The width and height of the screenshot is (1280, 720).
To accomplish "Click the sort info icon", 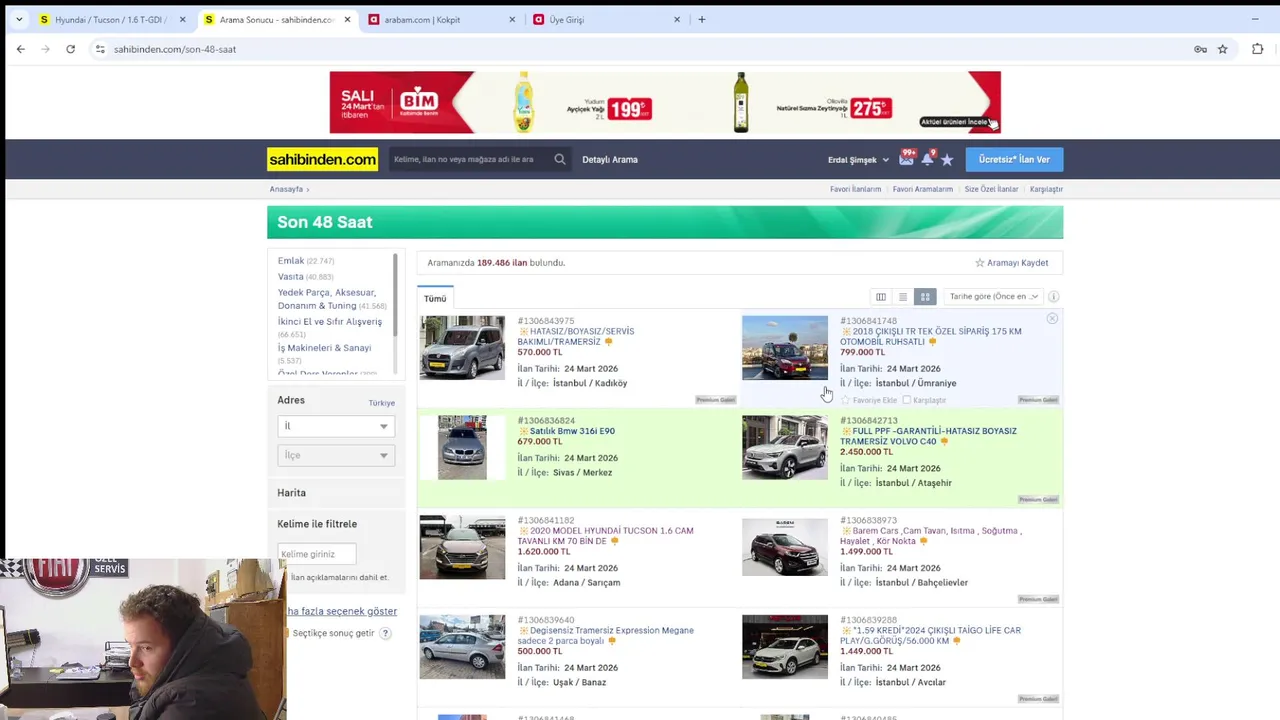I will pos(1053,297).
